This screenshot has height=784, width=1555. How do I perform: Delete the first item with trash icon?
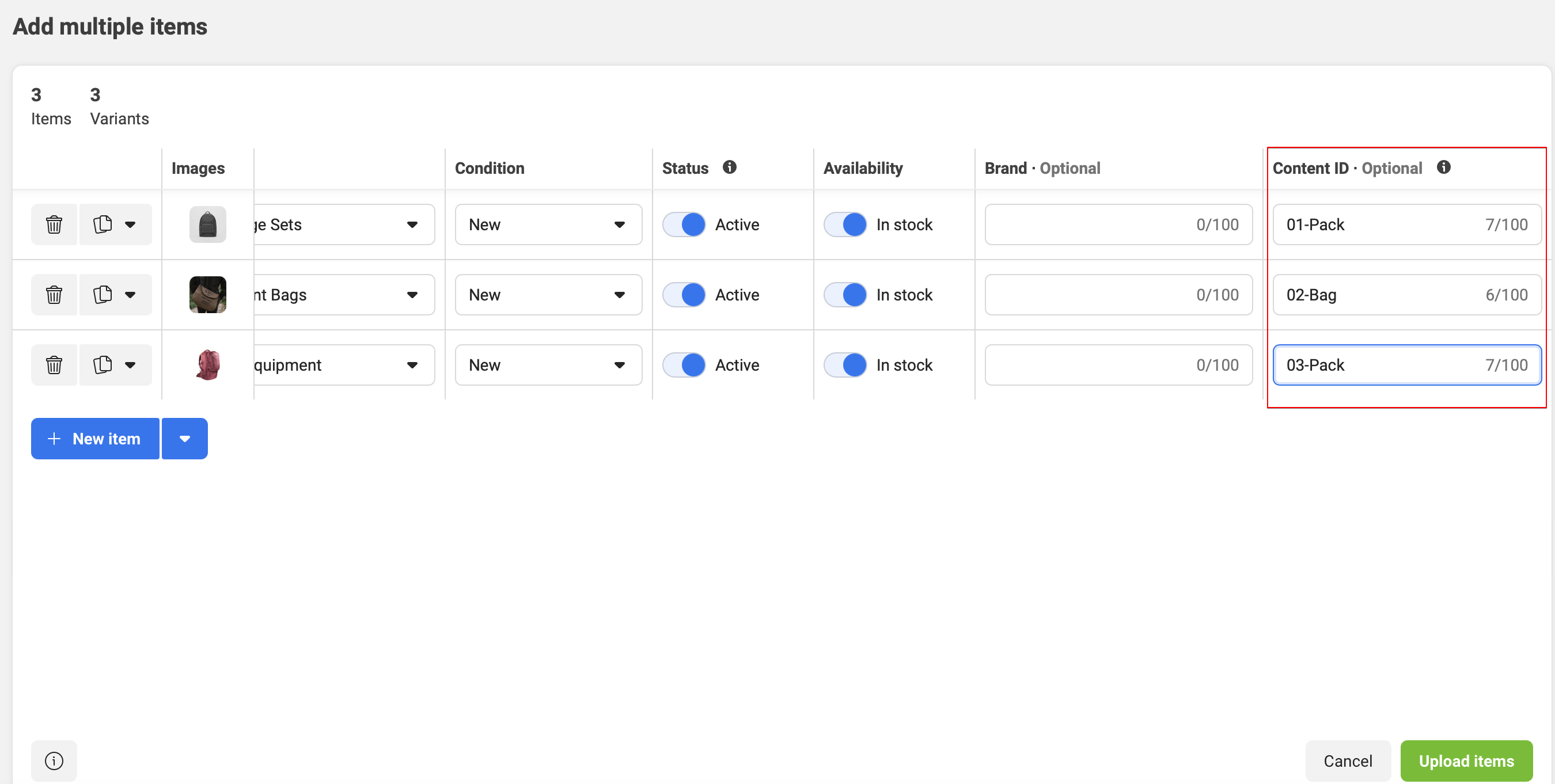coord(54,224)
